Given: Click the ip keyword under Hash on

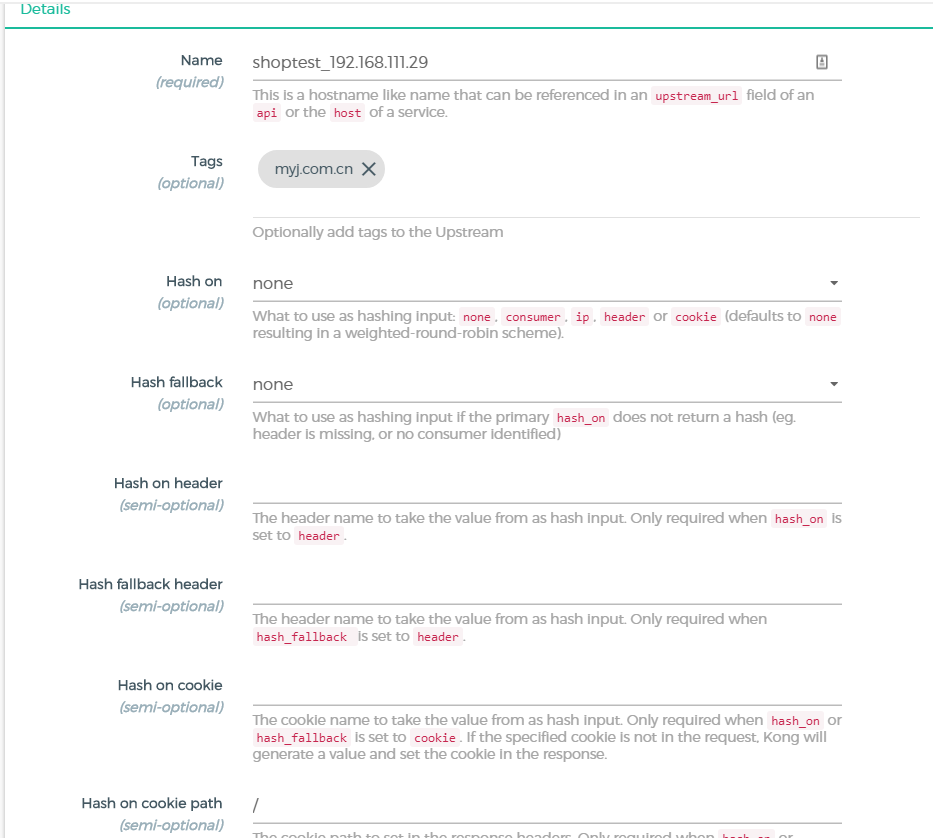Looking at the screenshot, I should pos(582,317).
